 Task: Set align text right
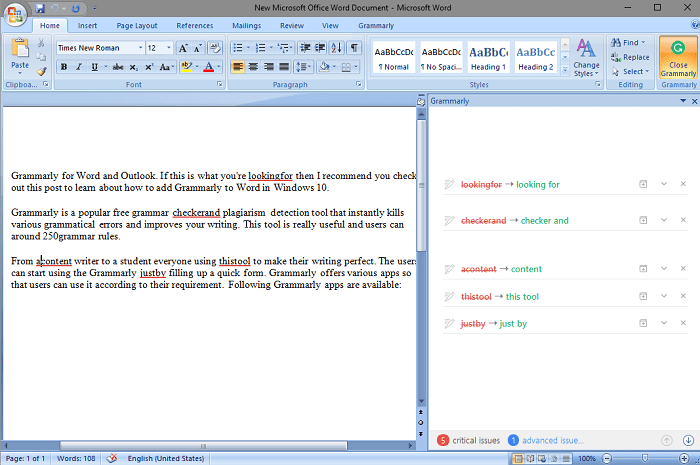(x=268, y=67)
